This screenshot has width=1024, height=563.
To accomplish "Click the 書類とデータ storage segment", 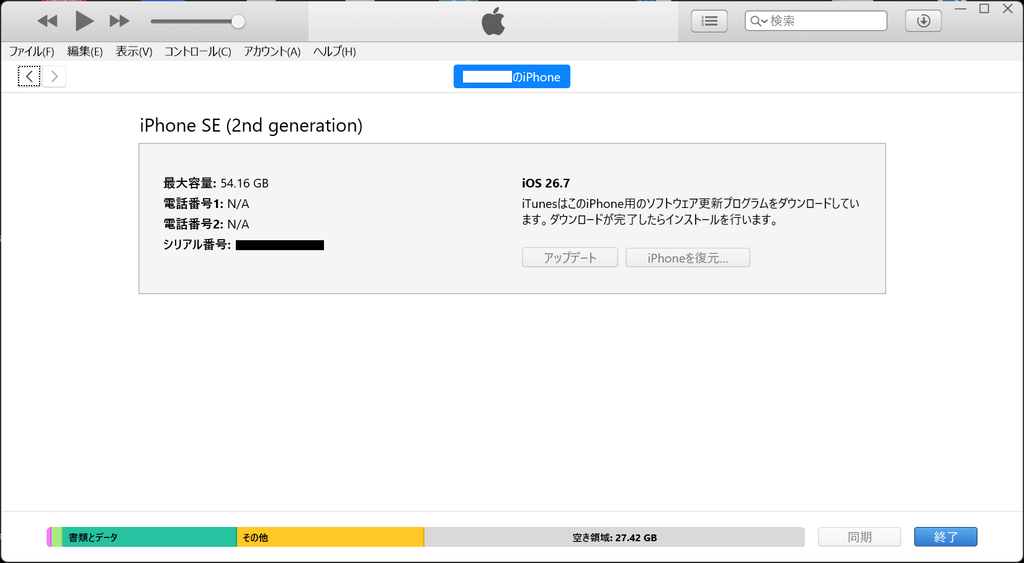I will [150, 537].
